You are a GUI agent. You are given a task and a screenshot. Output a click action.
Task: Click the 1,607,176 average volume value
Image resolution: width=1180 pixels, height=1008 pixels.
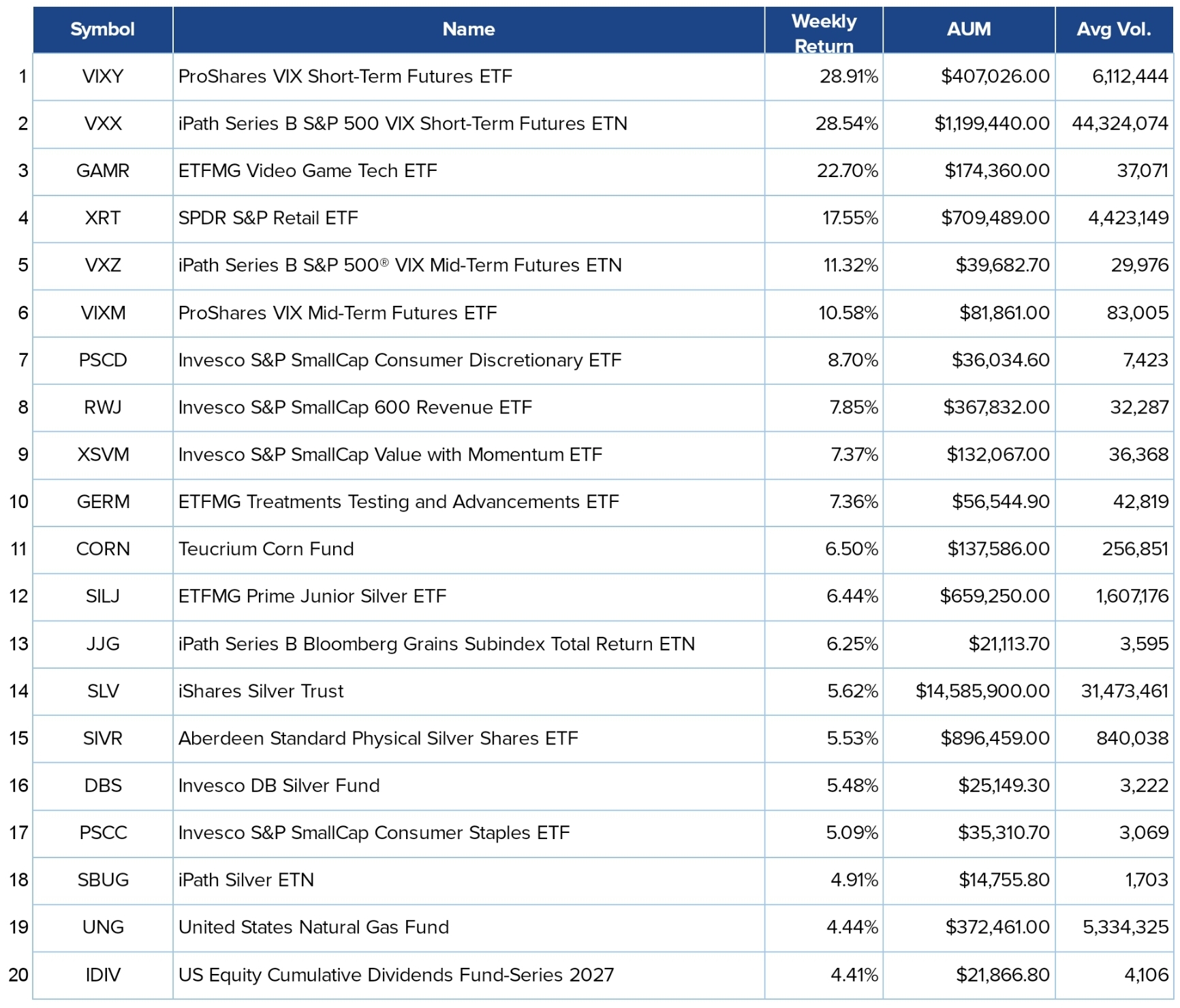1132,596
